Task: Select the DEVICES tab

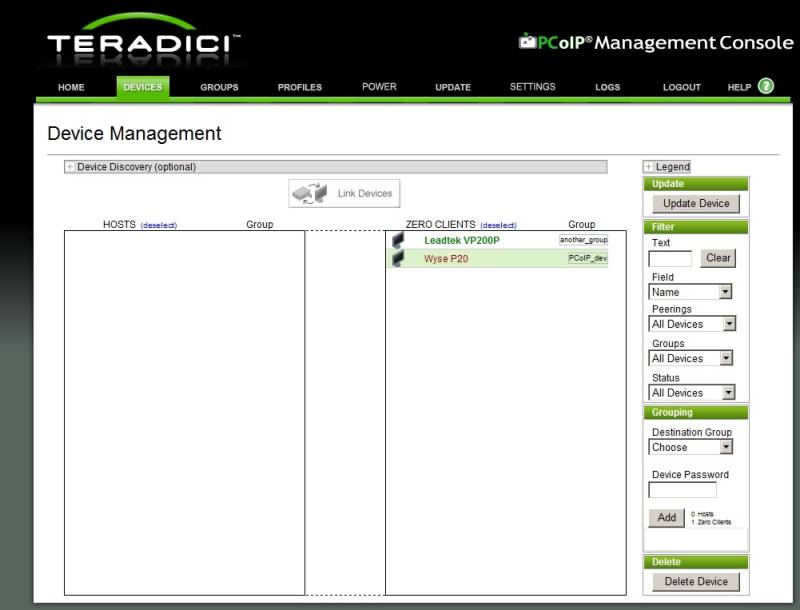Action: coord(143,87)
